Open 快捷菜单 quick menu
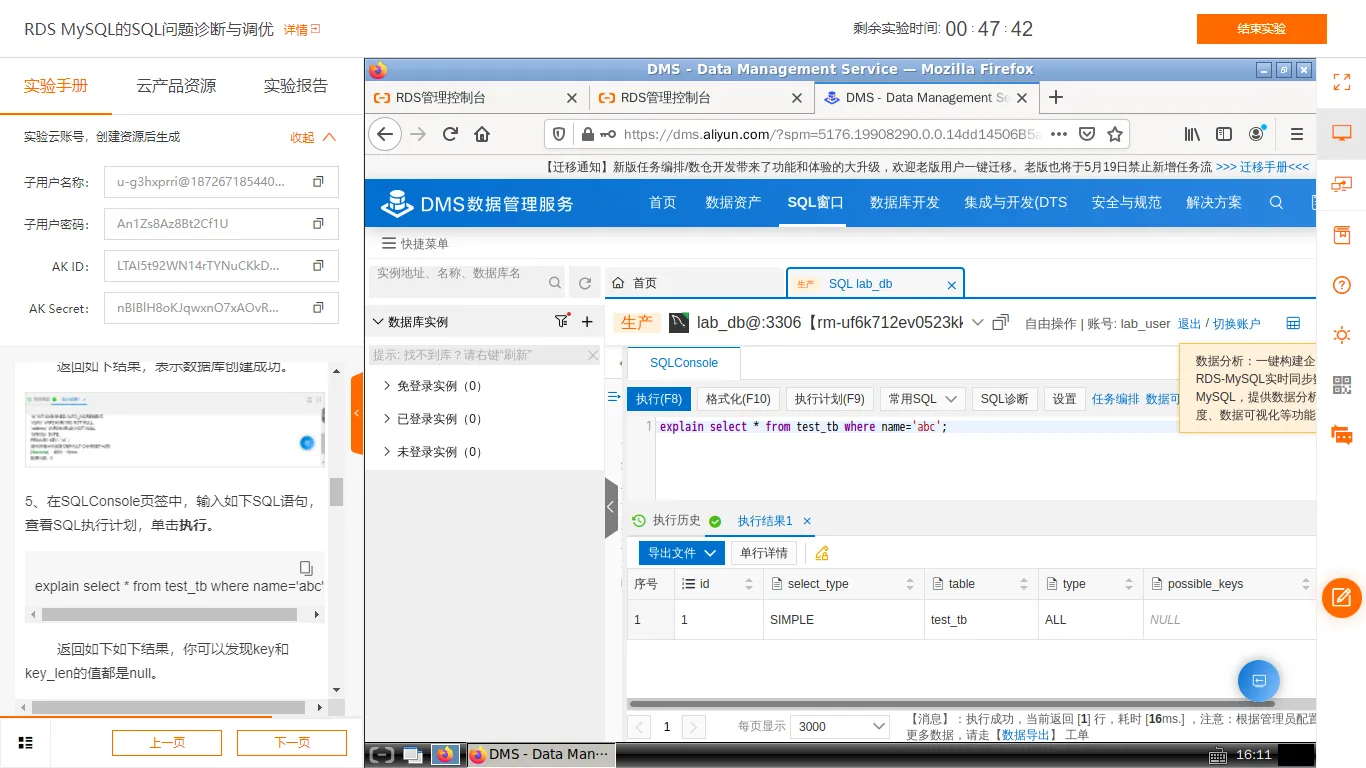This screenshot has height=768, width=1366. pyautogui.click(x=416, y=243)
